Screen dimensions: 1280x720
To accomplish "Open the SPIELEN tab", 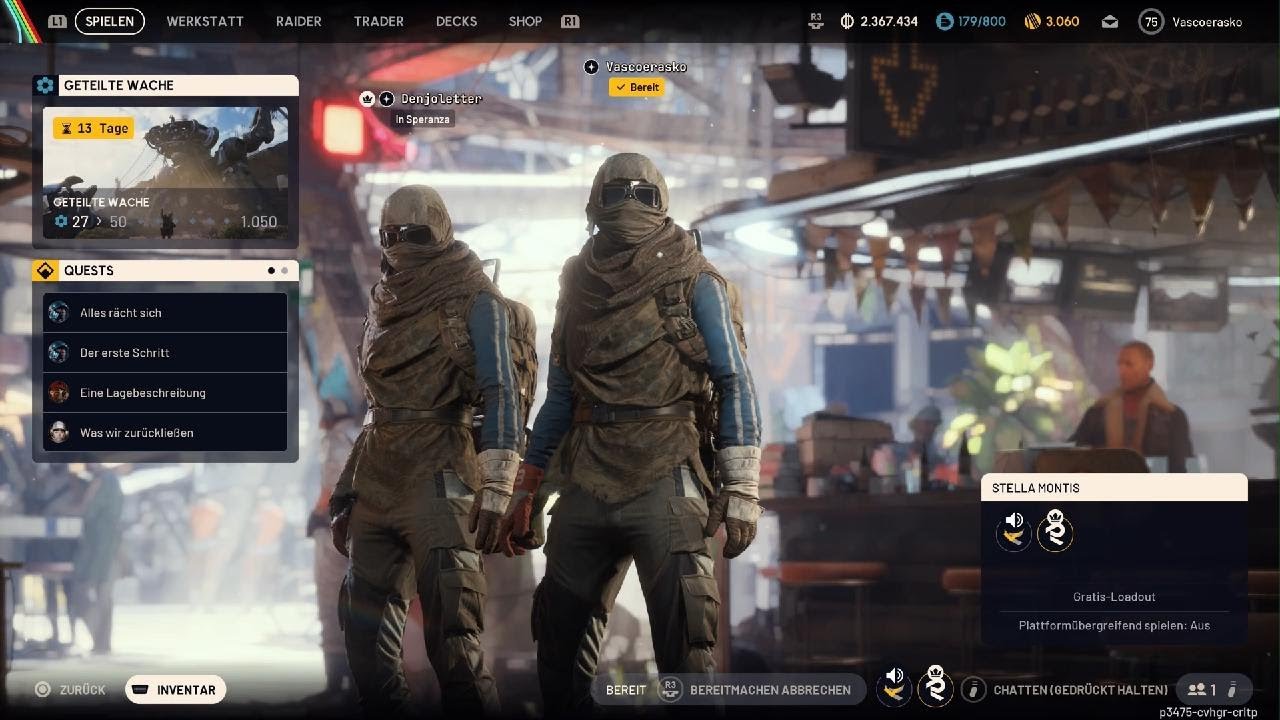I will coord(110,21).
